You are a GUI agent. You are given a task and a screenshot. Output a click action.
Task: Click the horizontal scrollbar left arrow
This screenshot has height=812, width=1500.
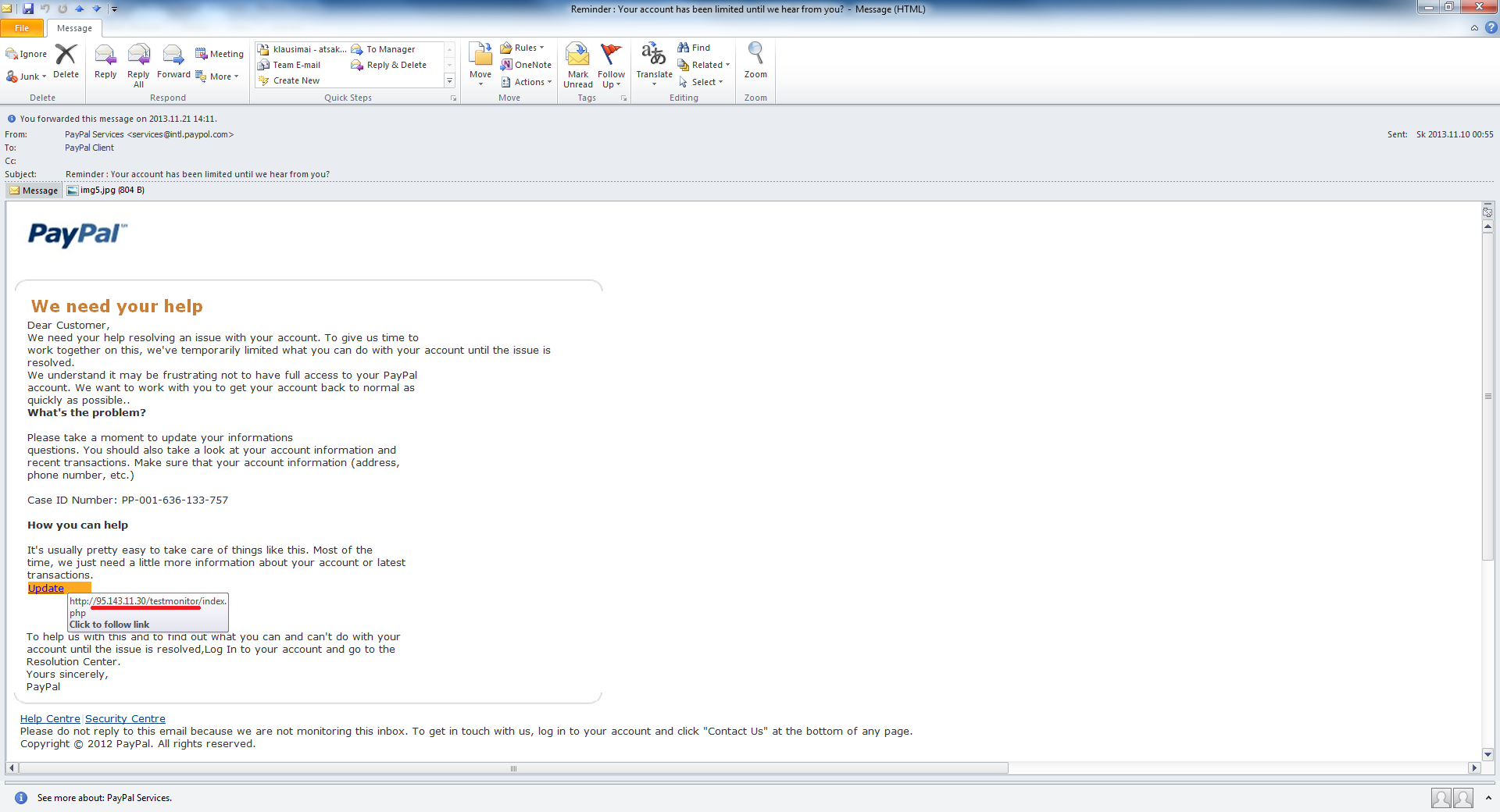pos(12,768)
